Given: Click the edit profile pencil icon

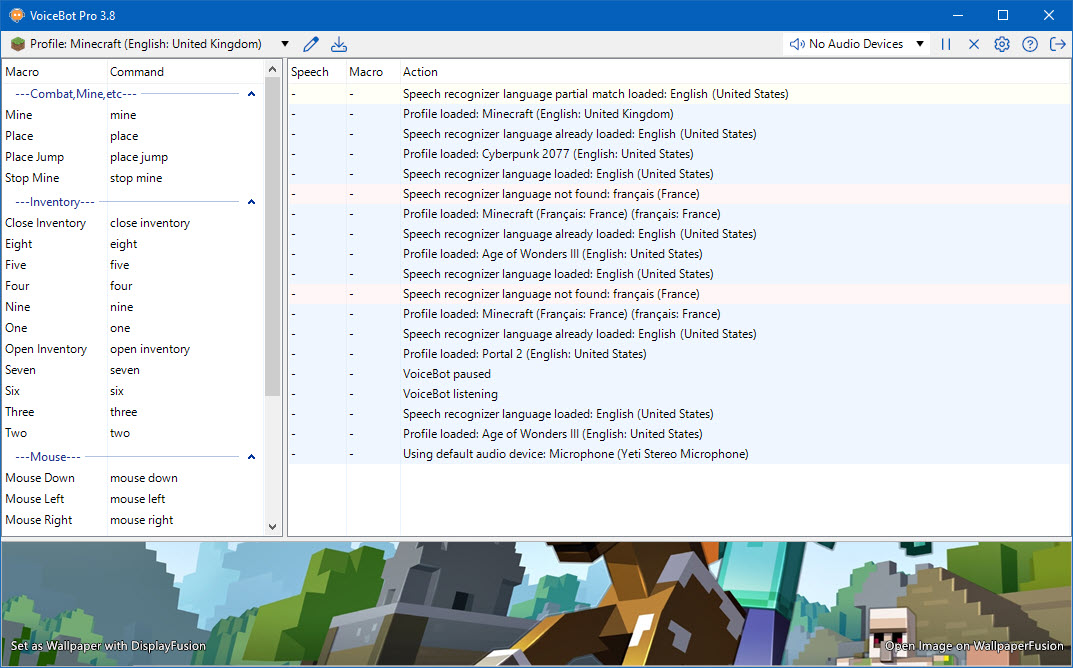Looking at the screenshot, I should coord(311,44).
